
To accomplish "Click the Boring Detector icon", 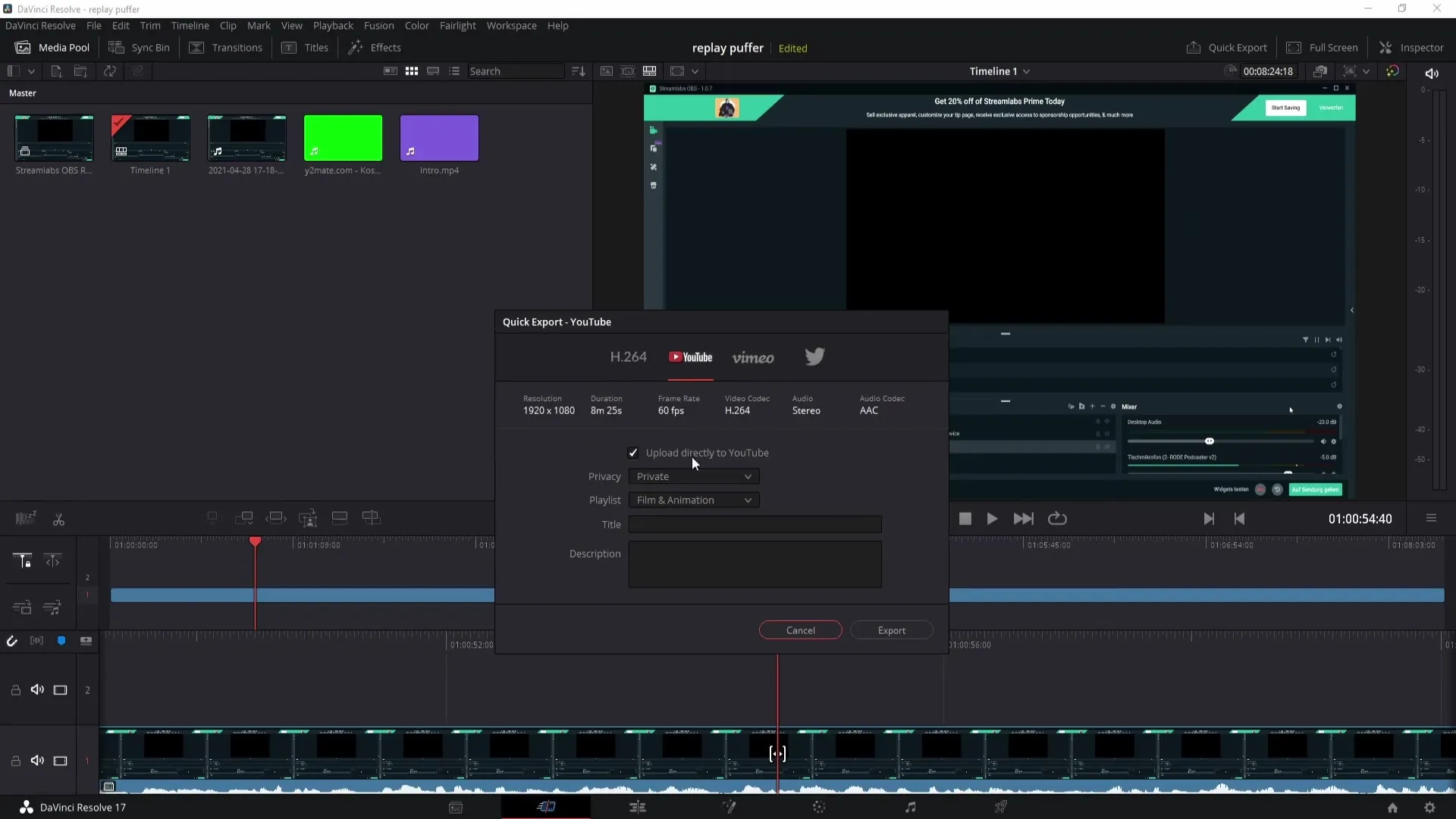I will point(25,518).
